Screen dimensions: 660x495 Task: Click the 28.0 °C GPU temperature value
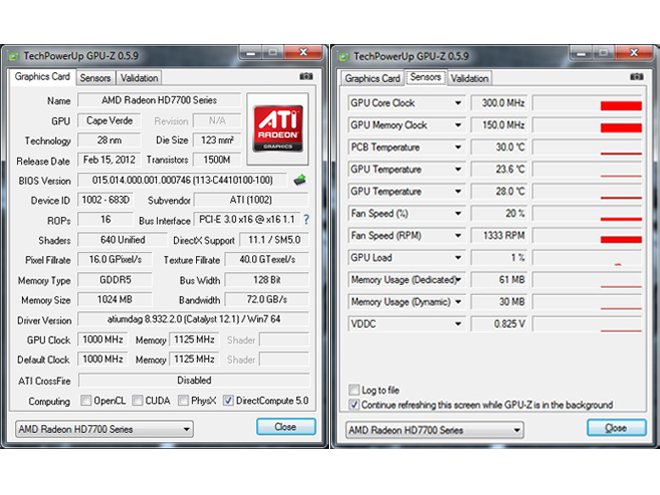498,192
